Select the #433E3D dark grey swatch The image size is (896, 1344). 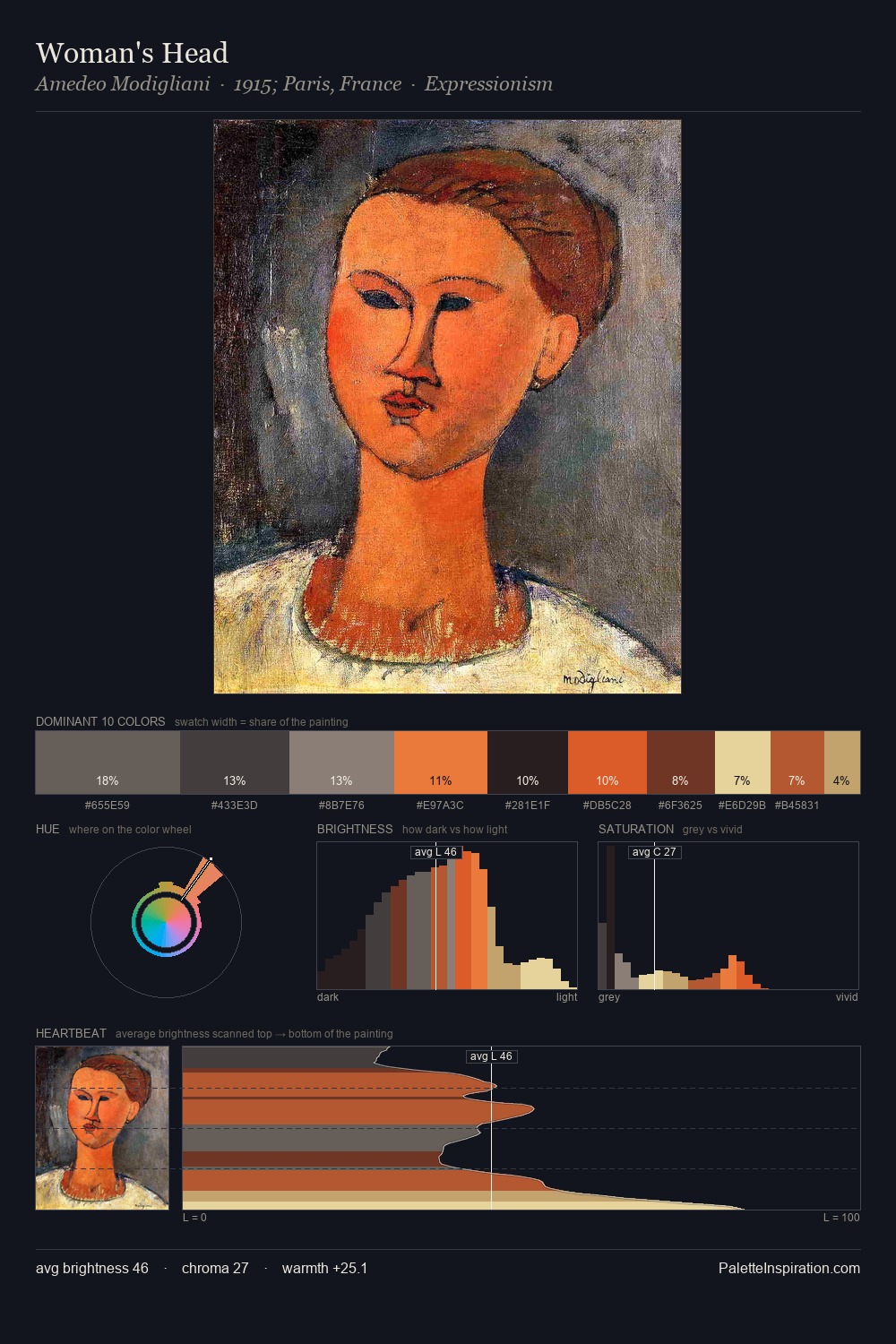pos(235,762)
